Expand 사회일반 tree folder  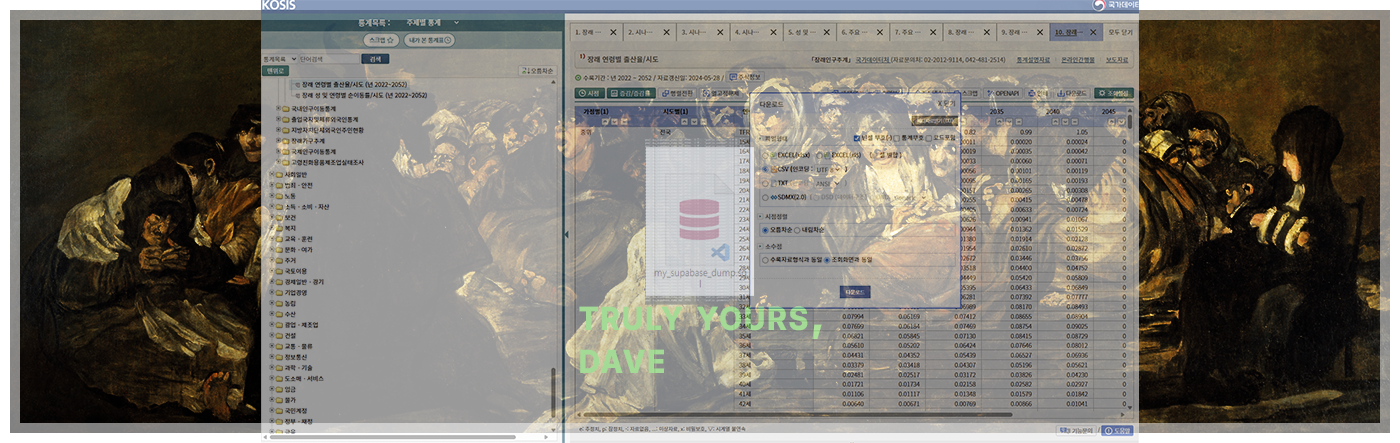(271, 173)
